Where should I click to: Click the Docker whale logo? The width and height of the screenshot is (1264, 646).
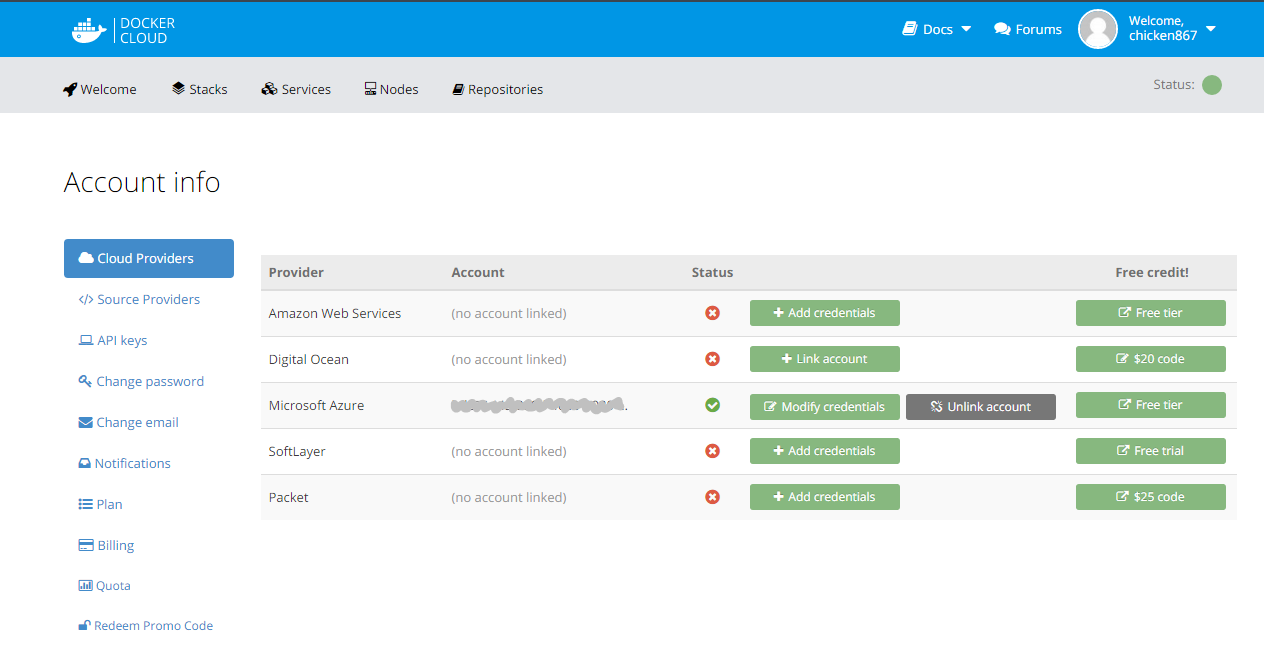coord(89,30)
